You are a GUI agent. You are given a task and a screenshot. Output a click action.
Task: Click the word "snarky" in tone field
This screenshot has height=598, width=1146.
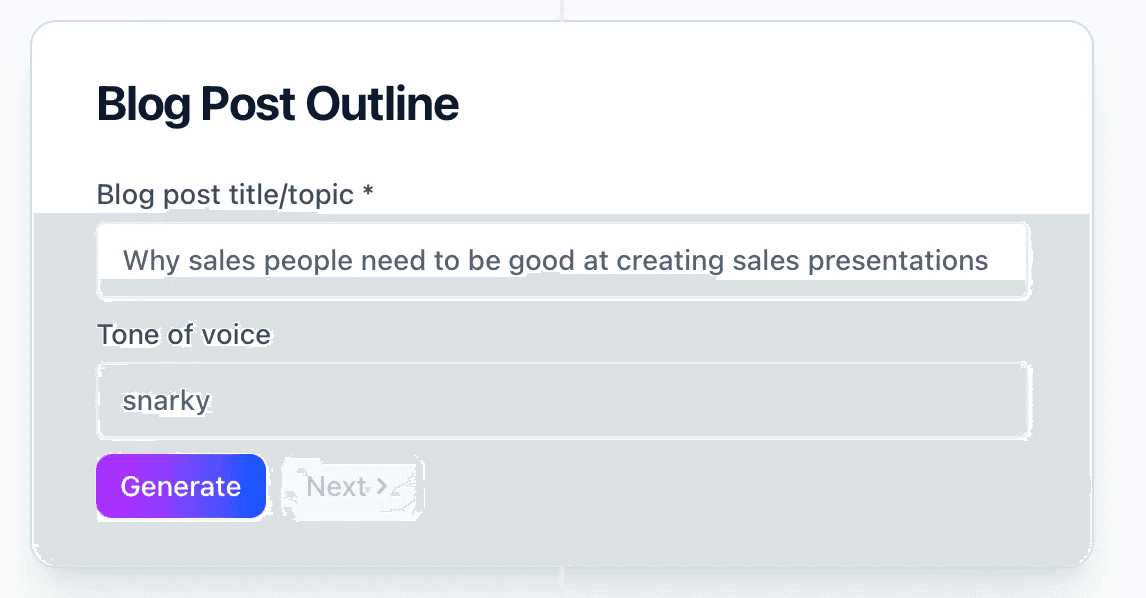click(x=166, y=401)
